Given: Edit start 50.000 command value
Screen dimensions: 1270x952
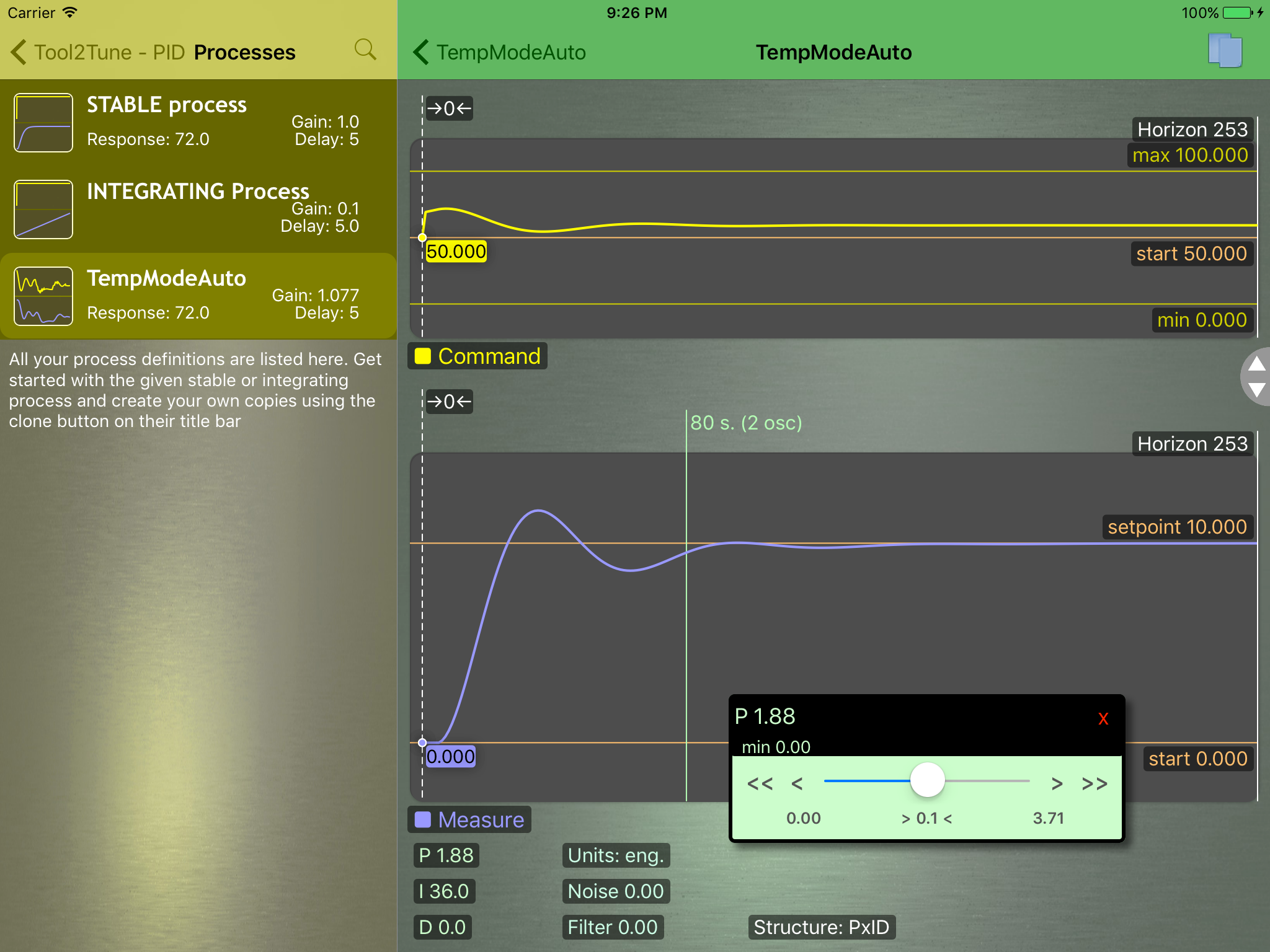Looking at the screenshot, I should tap(1191, 253).
